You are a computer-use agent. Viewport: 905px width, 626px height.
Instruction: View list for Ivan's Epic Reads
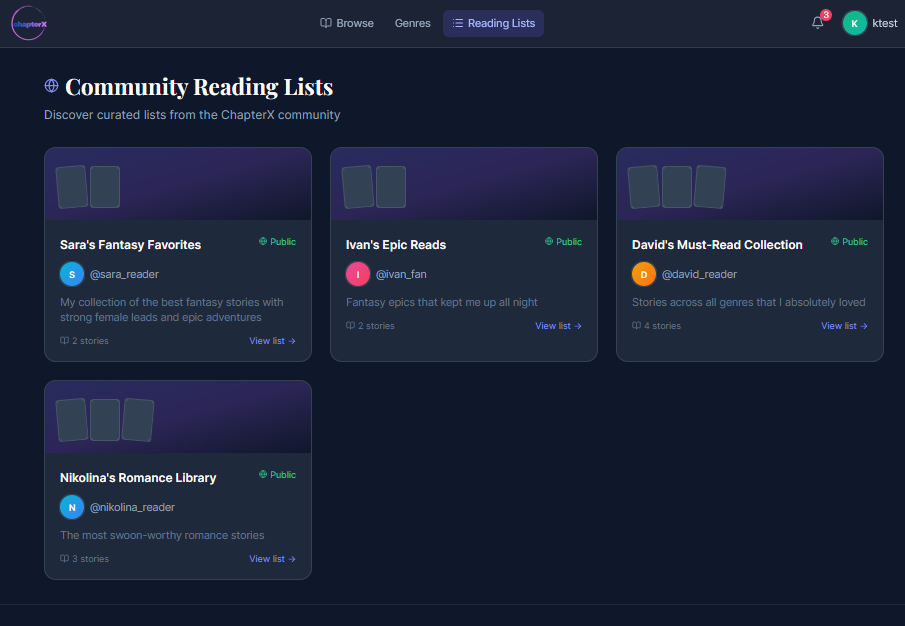pyautogui.click(x=558, y=326)
